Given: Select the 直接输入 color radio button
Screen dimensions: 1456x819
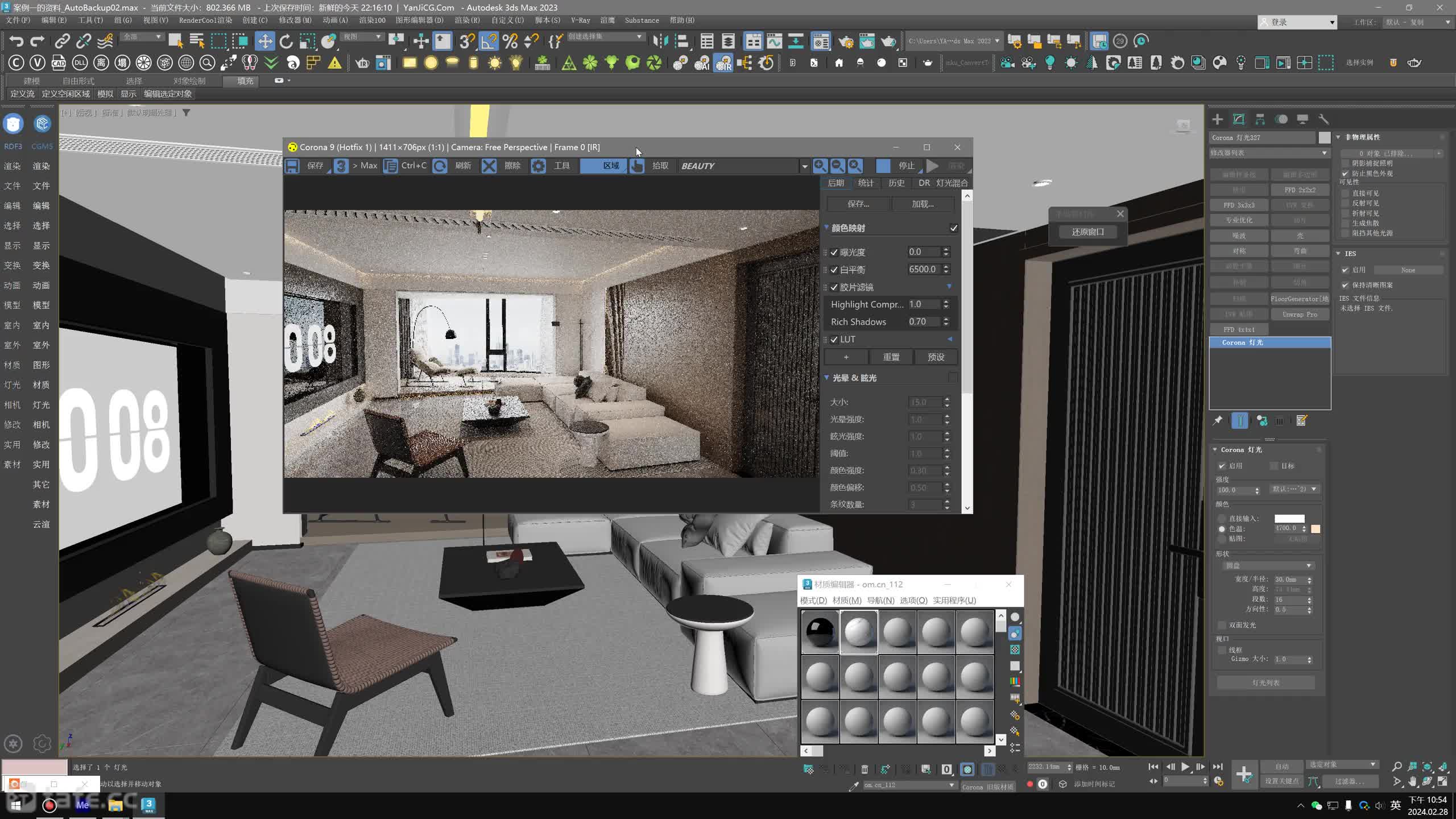Looking at the screenshot, I should tap(1222, 518).
